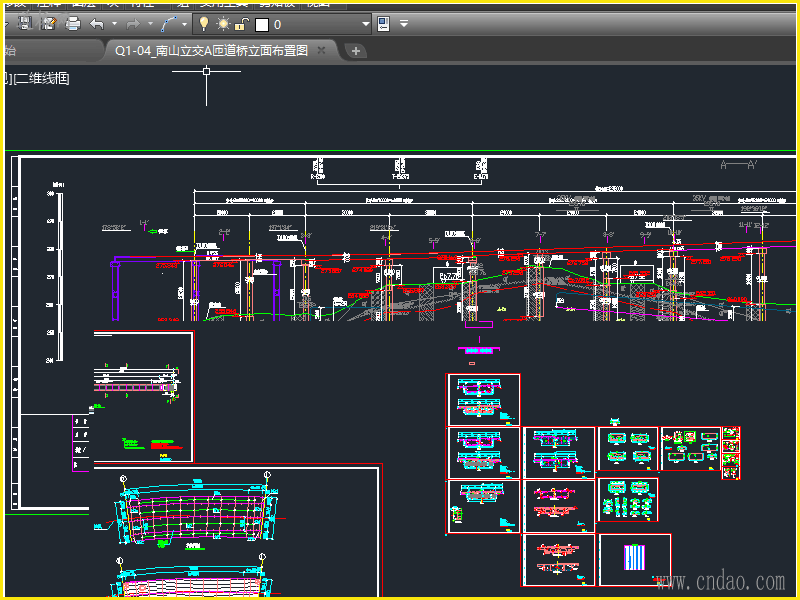Viewport: 800px width, 600px height.
Task: Open the layer properties icon beside layer list
Action: (x=384, y=23)
